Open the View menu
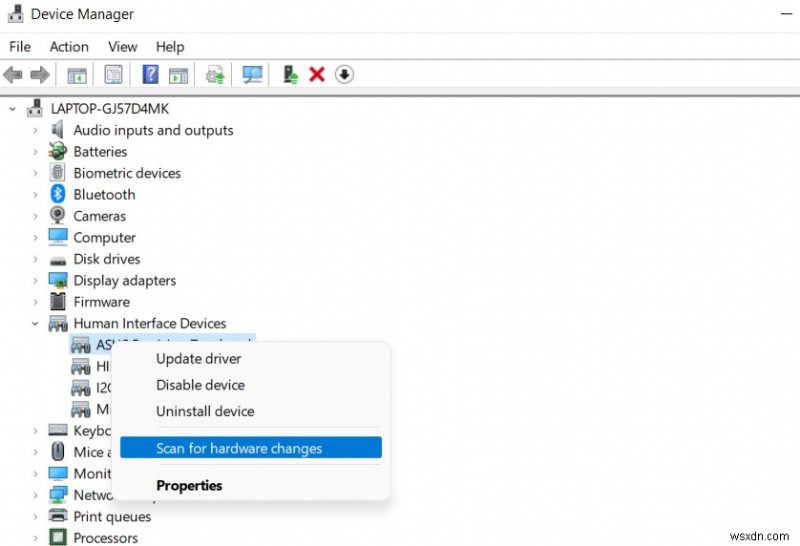Screen dimensions: 800x546 [x=122, y=47]
